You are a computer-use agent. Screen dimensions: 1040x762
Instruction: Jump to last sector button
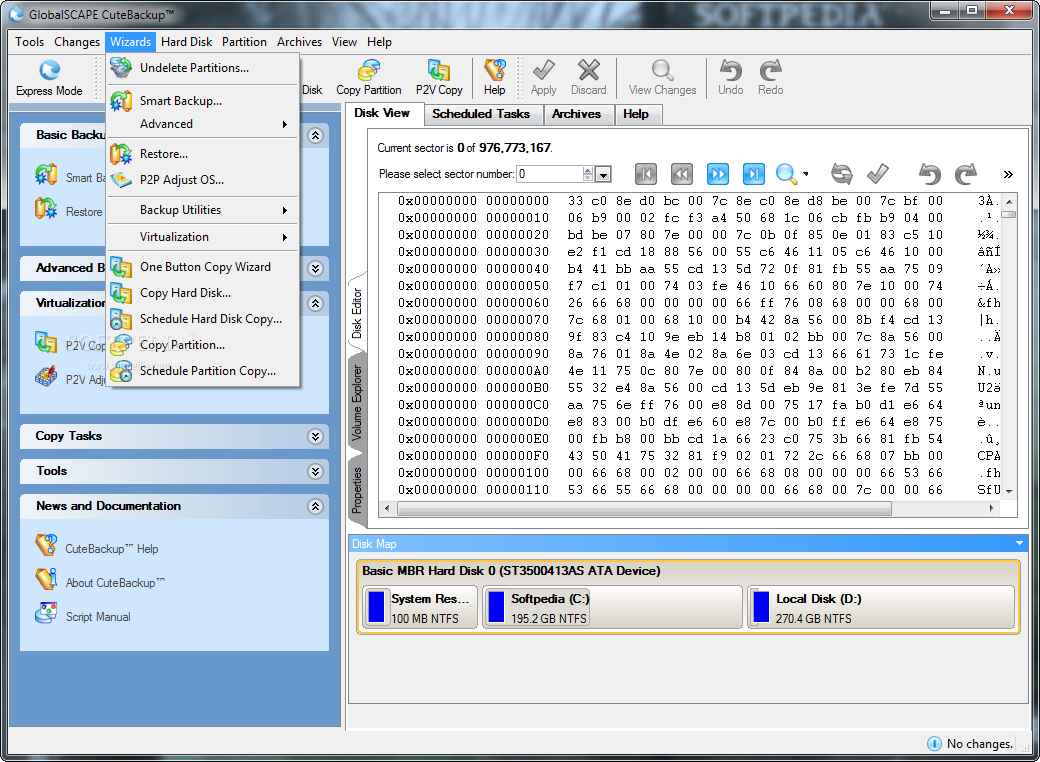753,174
